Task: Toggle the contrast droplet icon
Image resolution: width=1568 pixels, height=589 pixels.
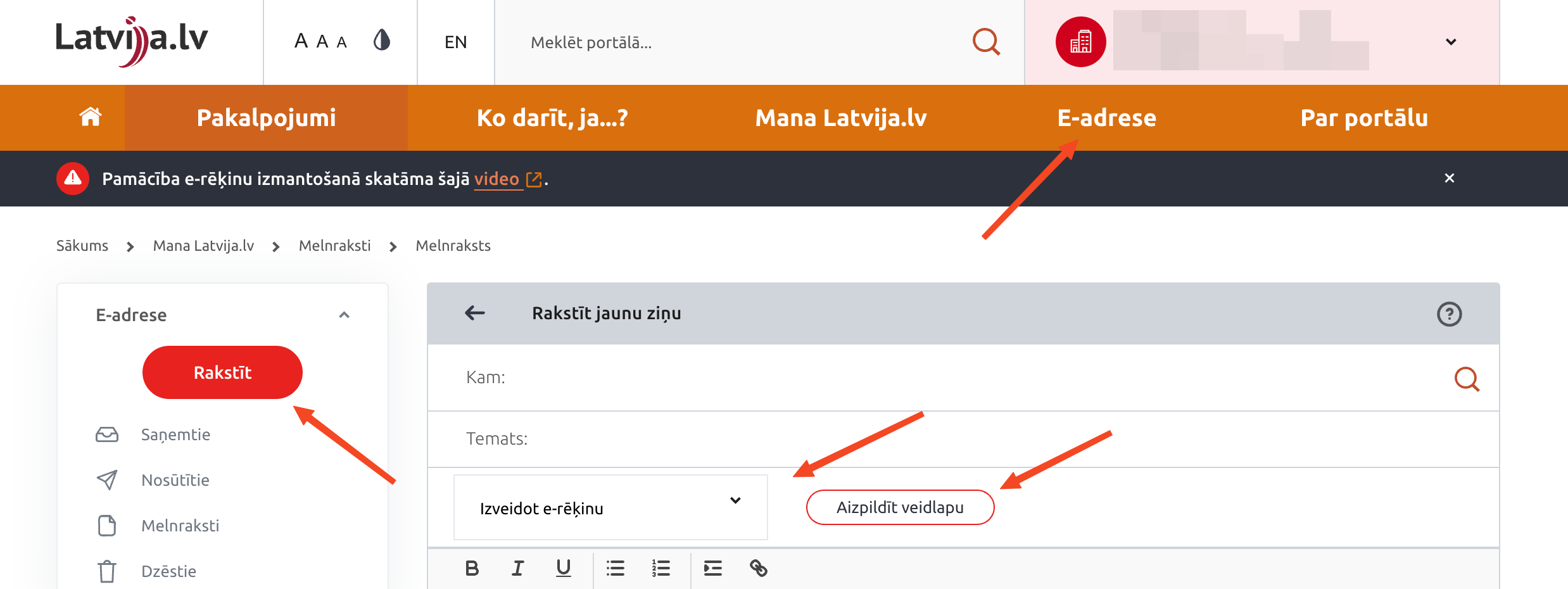Action: [x=381, y=41]
